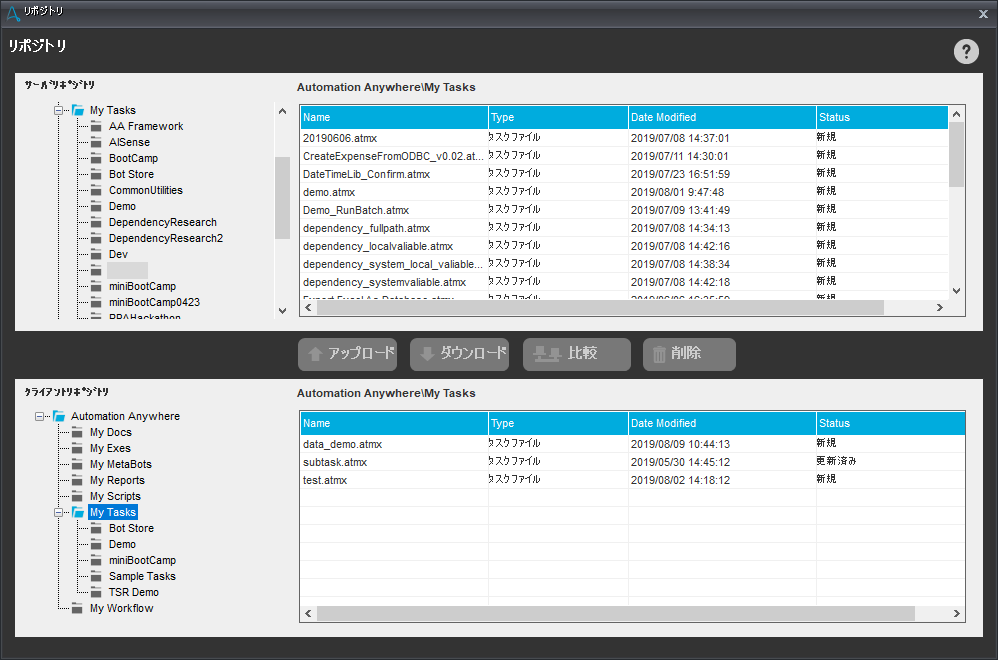Image resolution: width=998 pixels, height=660 pixels.
Task: Click the AA Framework folder icon
Action: click(x=96, y=127)
